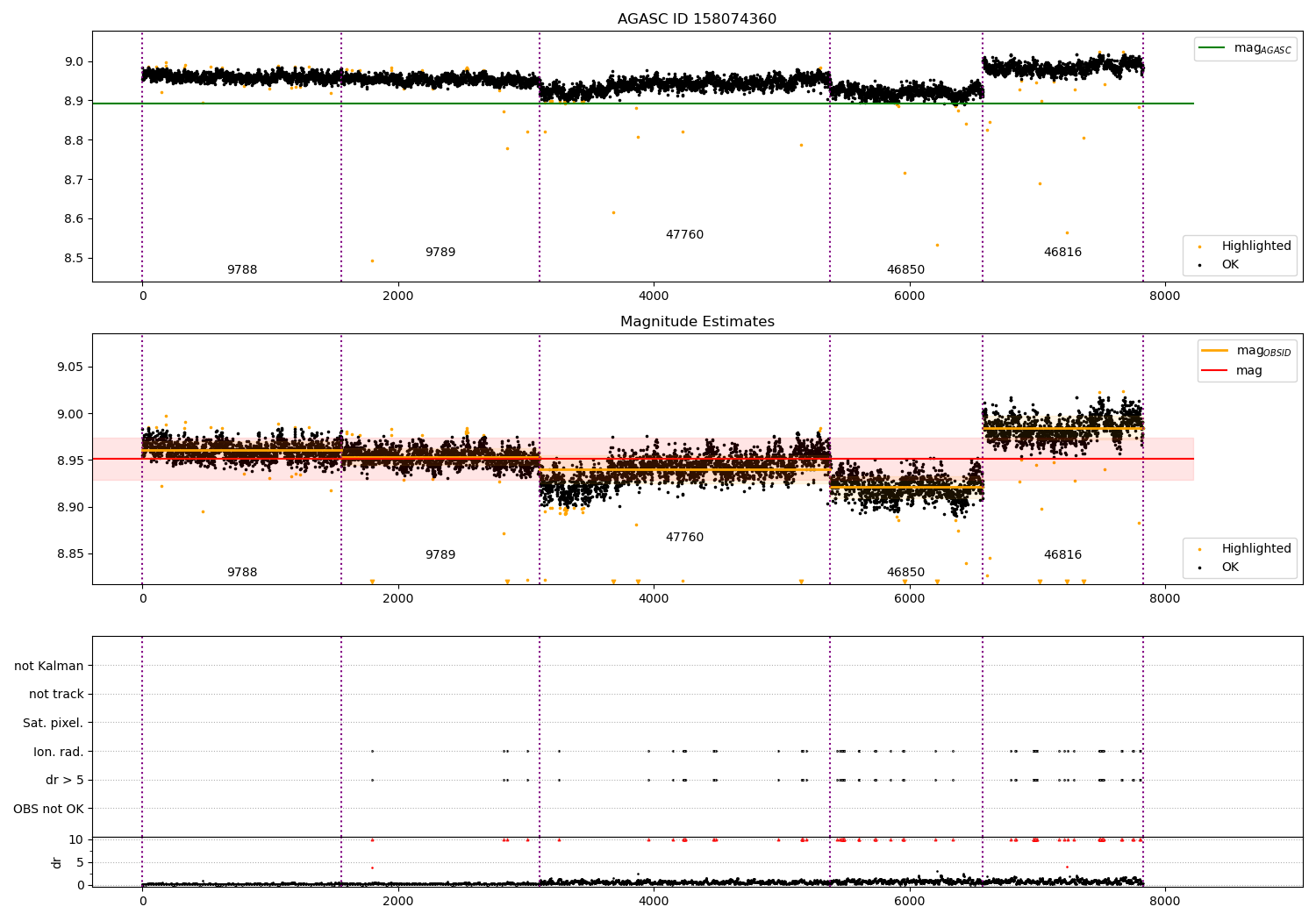1316x921 pixels.
Task: Click obsid label 46816 in Magnitude Estimates plot
Action: [1062, 555]
